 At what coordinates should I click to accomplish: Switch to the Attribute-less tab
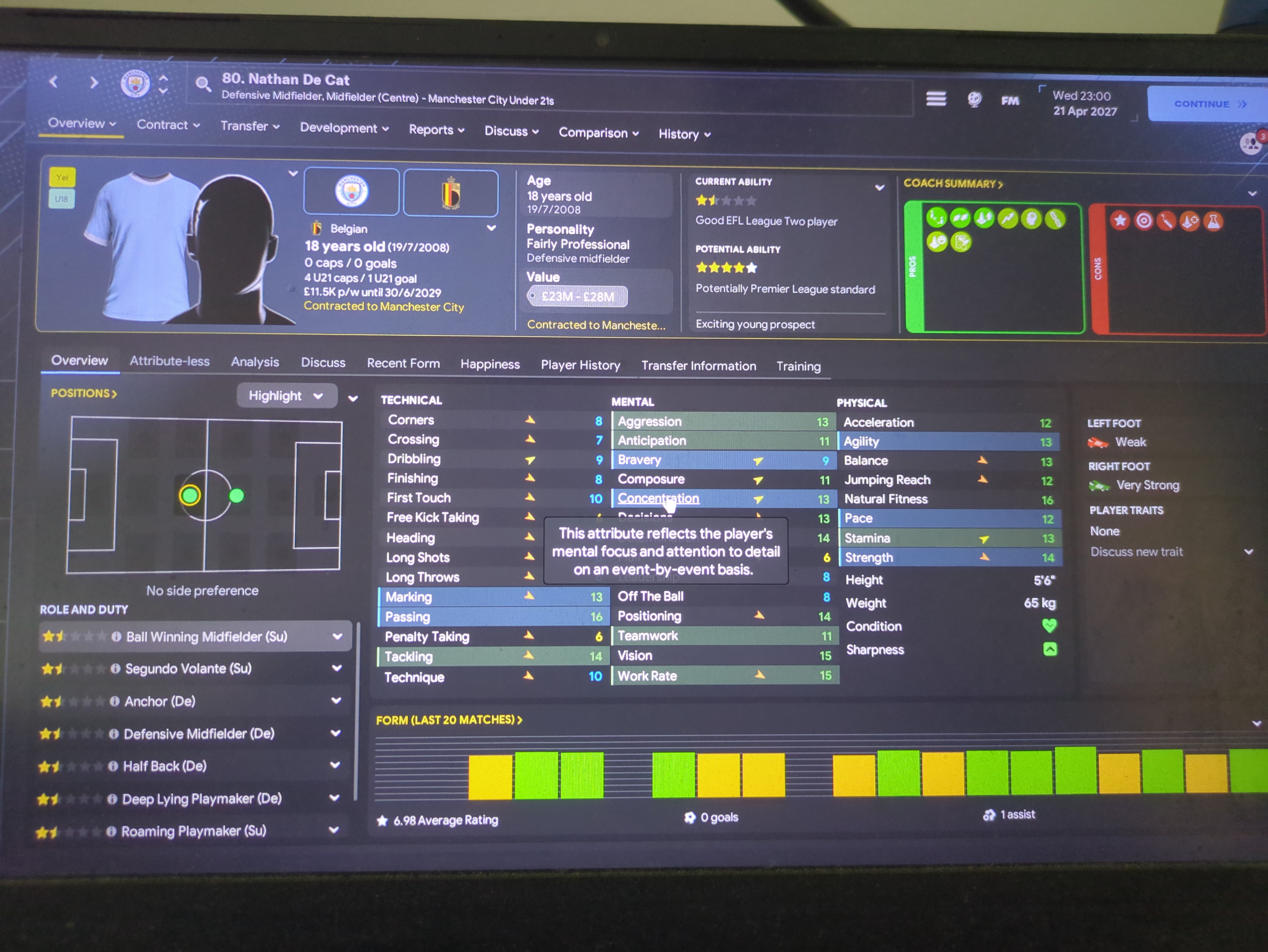click(x=170, y=361)
